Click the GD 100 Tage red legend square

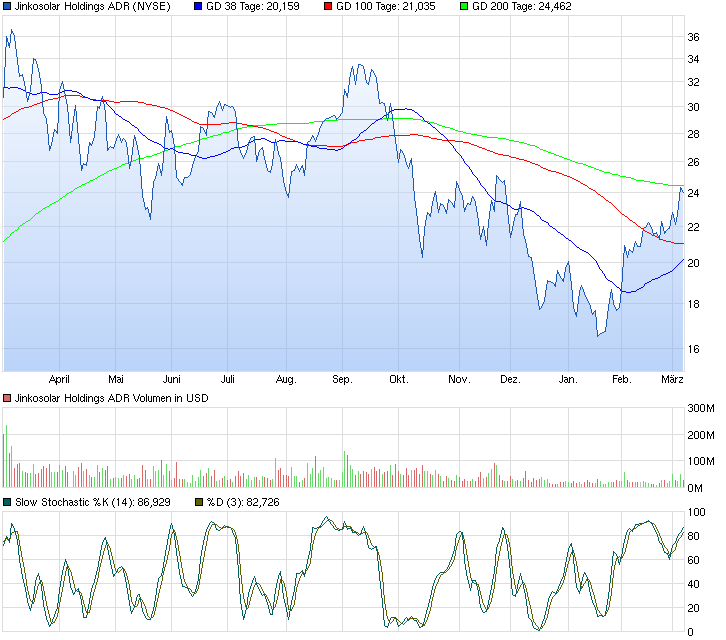coord(328,6)
